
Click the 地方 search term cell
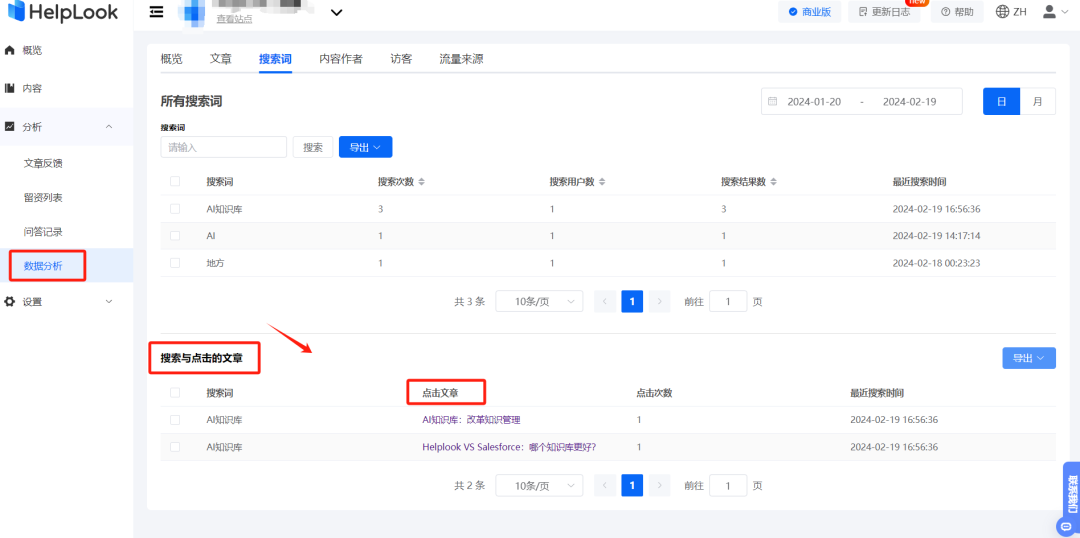point(216,262)
